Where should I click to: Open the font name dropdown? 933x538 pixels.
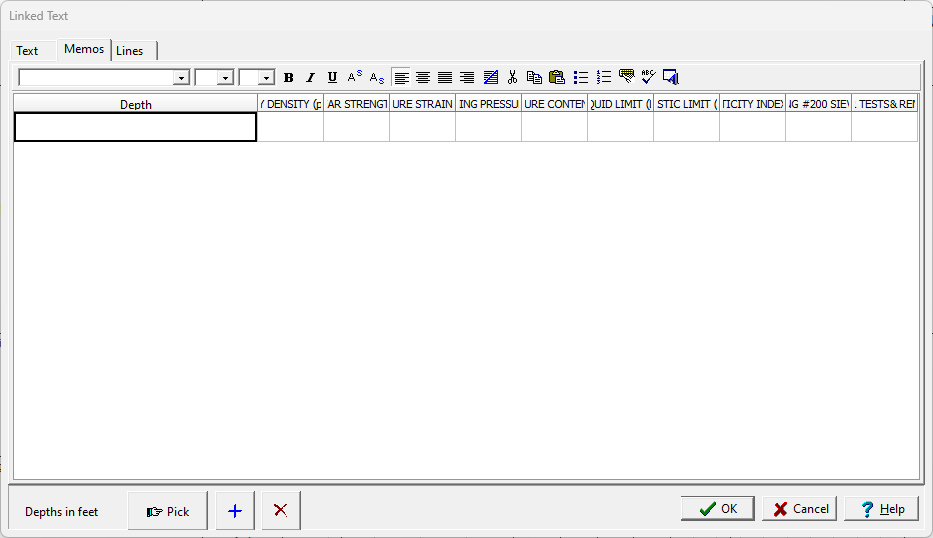tap(181, 78)
